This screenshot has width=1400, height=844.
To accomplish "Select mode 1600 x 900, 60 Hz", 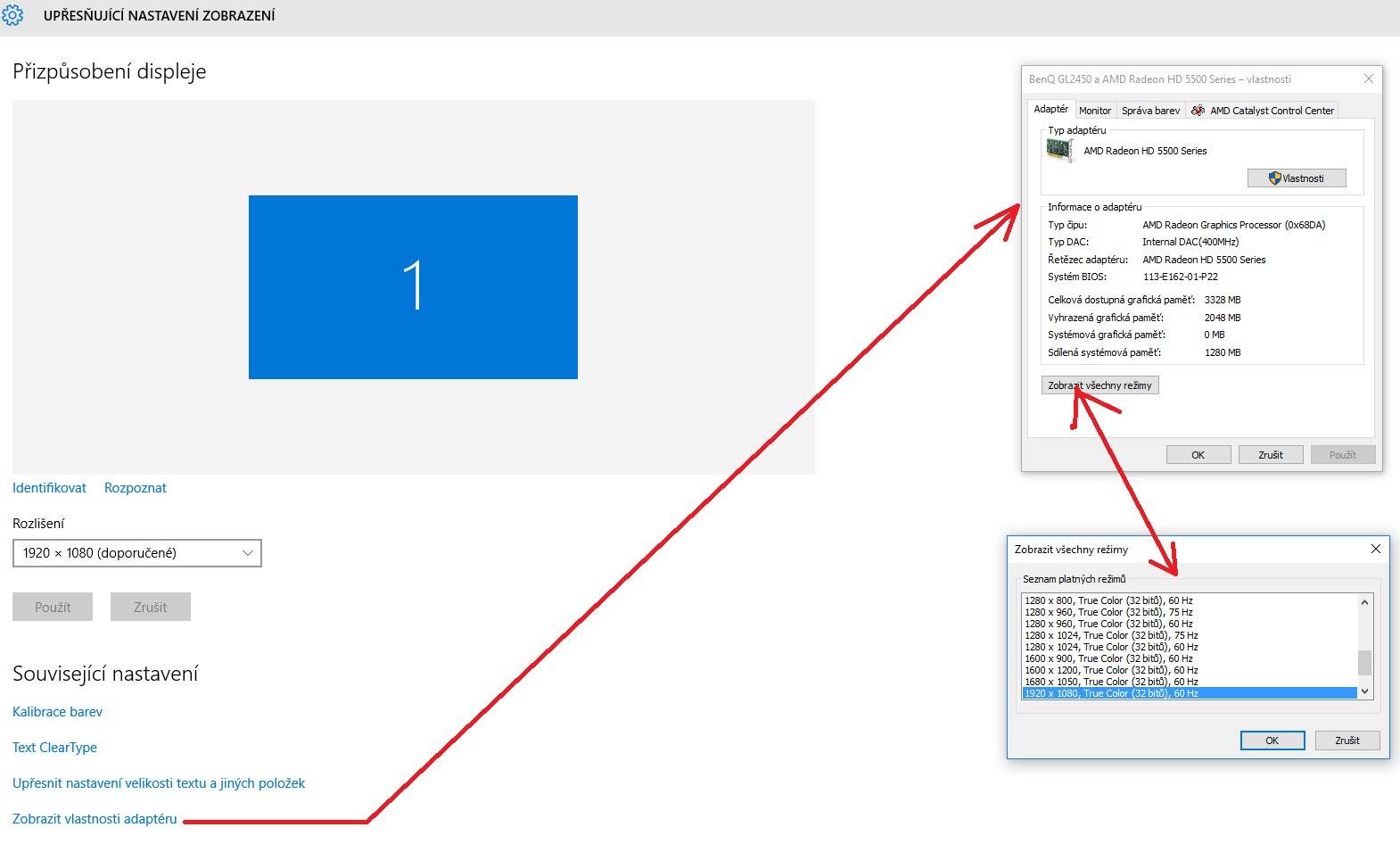I will [x=1189, y=658].
